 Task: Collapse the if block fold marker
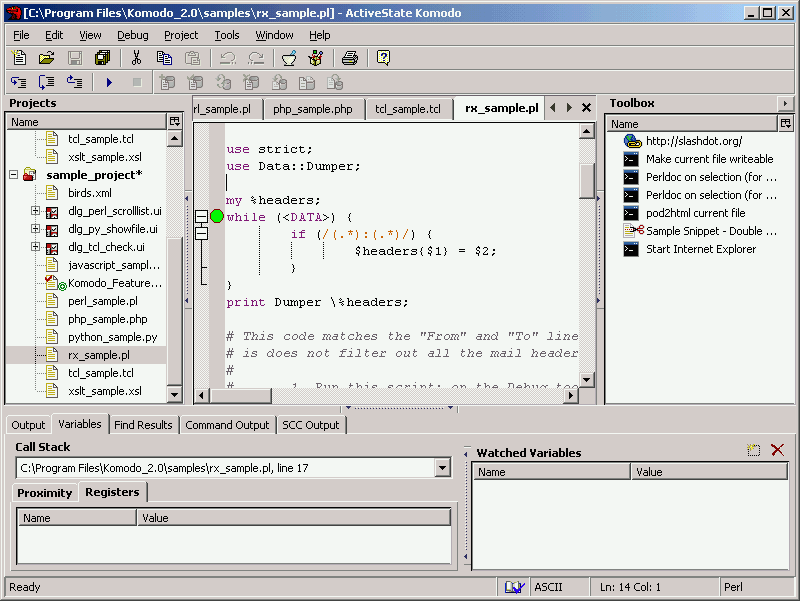click(x=202, y=234)
